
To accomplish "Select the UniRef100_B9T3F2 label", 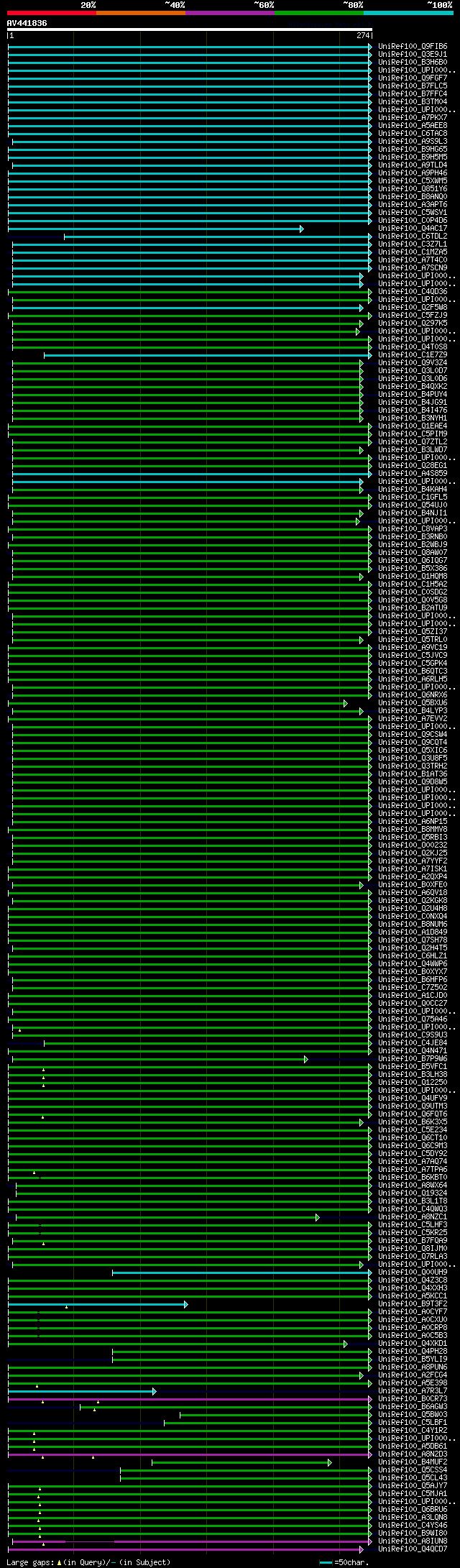I will click(413, 1304).
